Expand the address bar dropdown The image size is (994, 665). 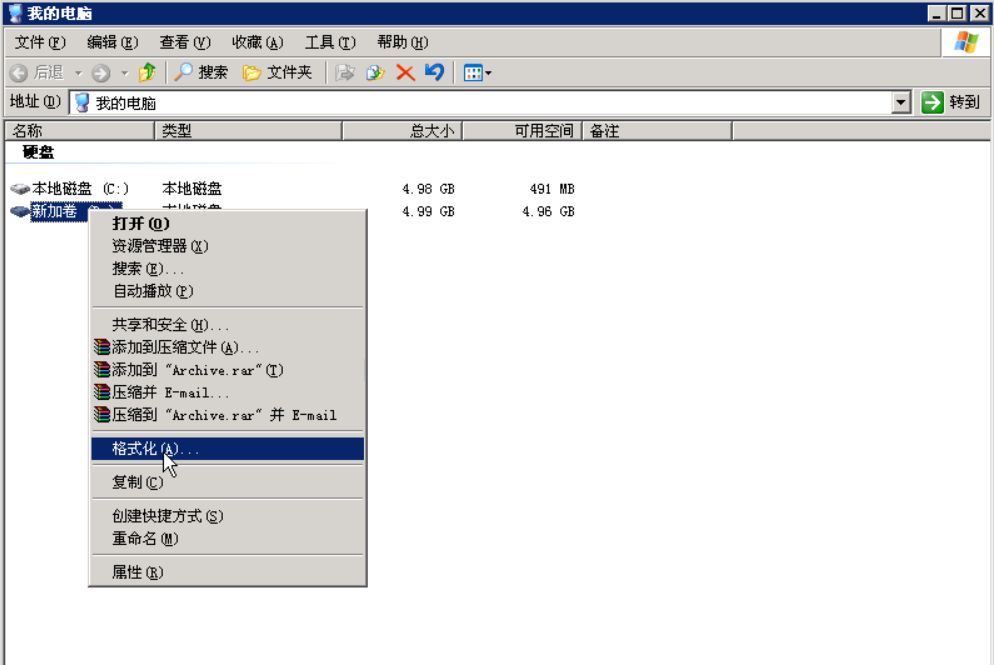(x=901, y=102)
